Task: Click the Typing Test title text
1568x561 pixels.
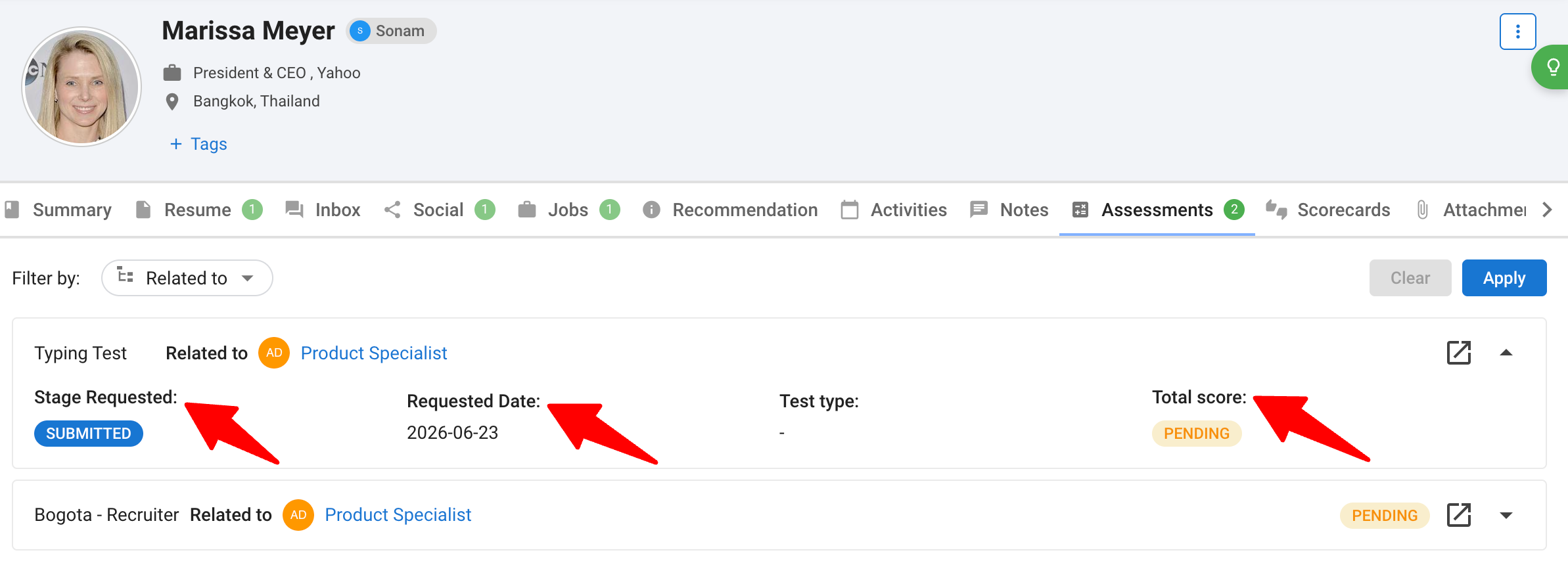Action: tap(80, 353)
